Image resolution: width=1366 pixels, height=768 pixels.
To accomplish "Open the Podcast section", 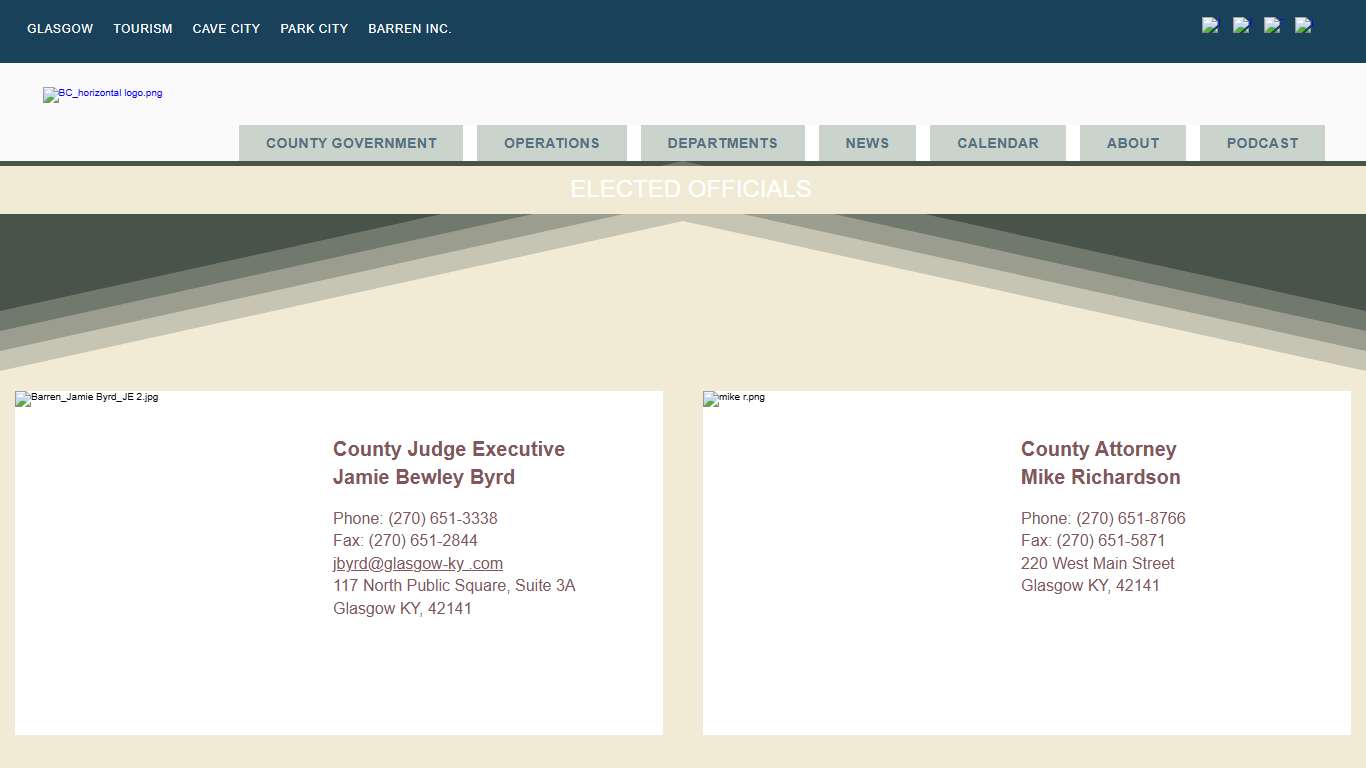I will click(x=1262, y=143).
